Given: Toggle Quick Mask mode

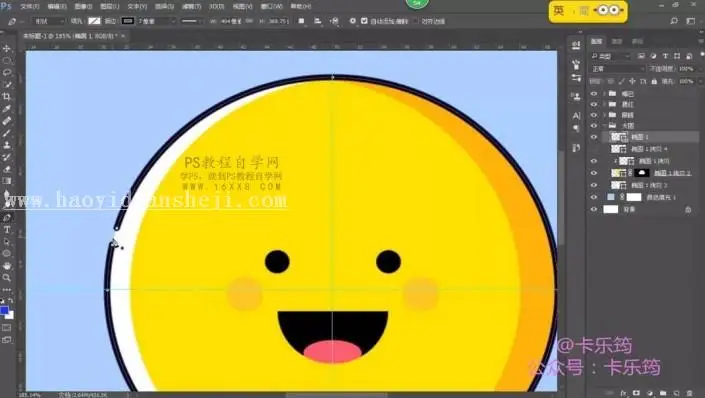Looking at the screenshot, I should (x=6, y=328).
